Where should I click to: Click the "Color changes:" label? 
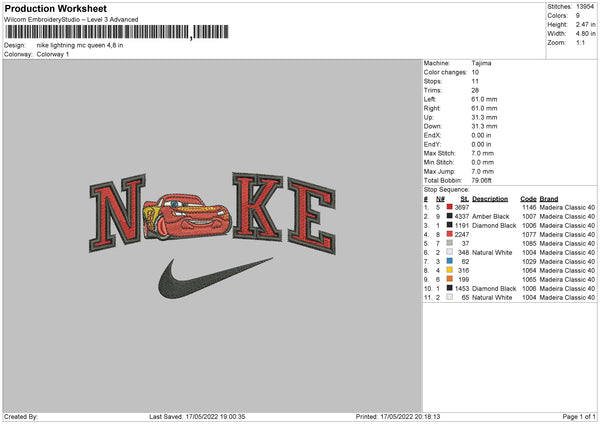tap(445, 72)
